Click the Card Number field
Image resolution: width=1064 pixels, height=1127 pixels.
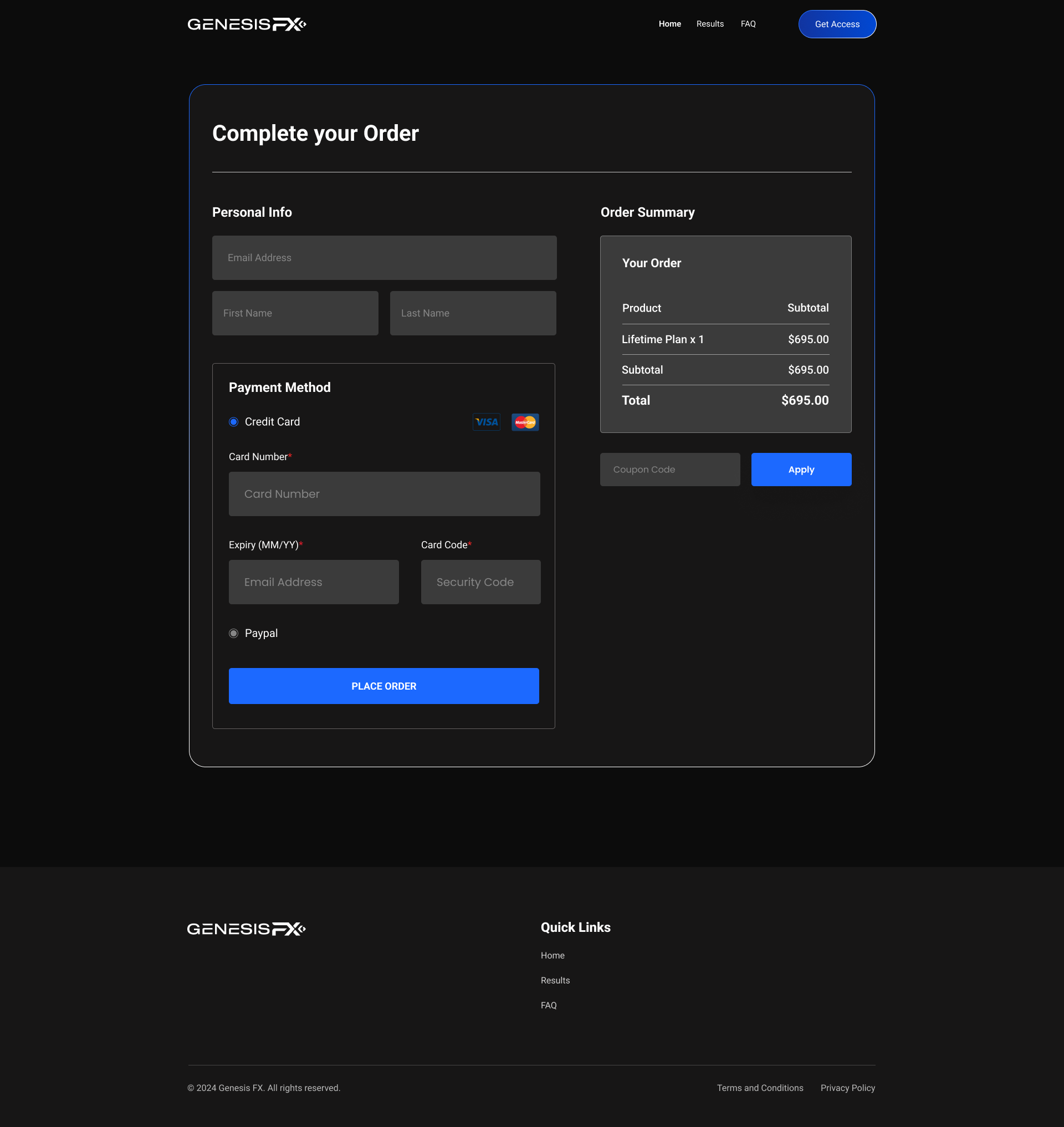coord(384,493)
